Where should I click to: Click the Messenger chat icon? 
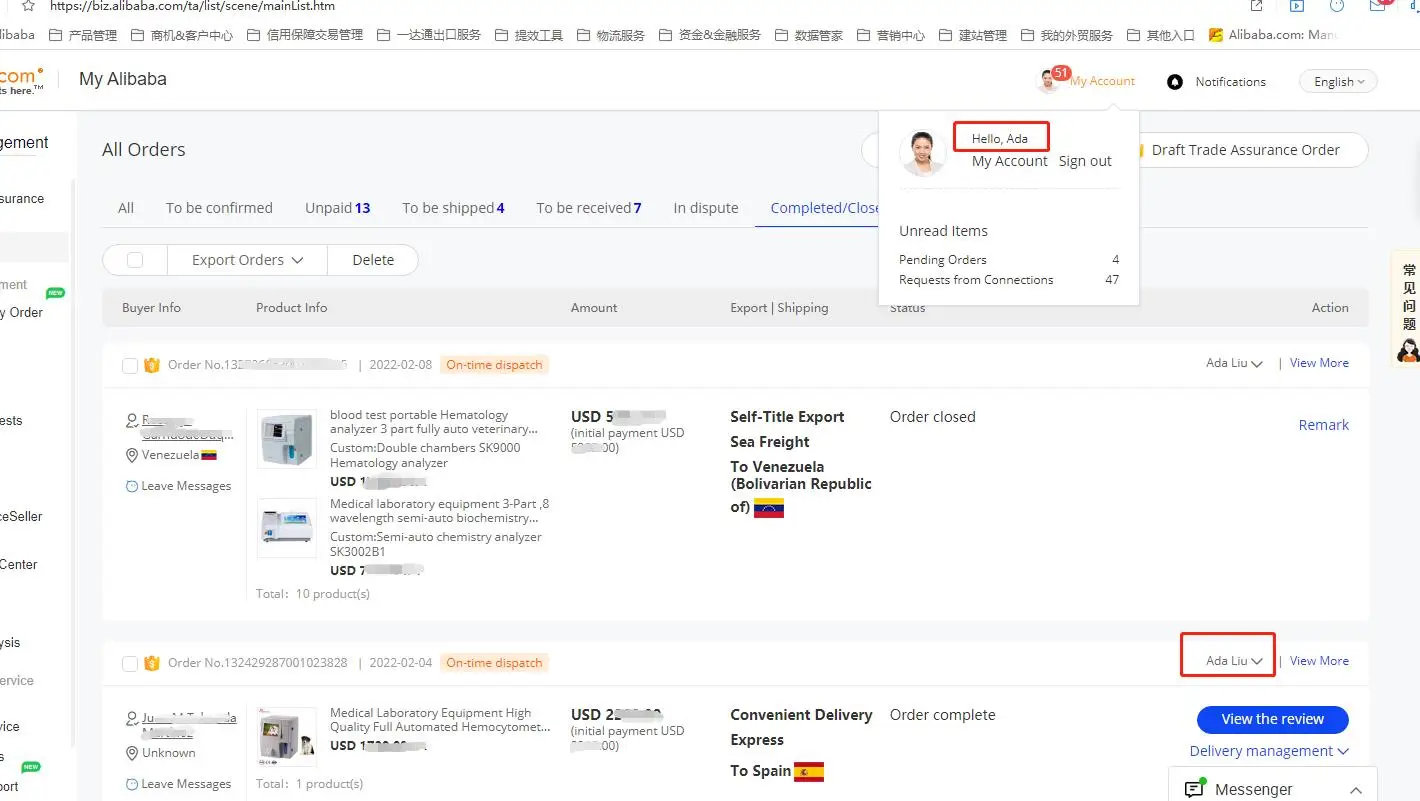click(x=1194, y=789)
